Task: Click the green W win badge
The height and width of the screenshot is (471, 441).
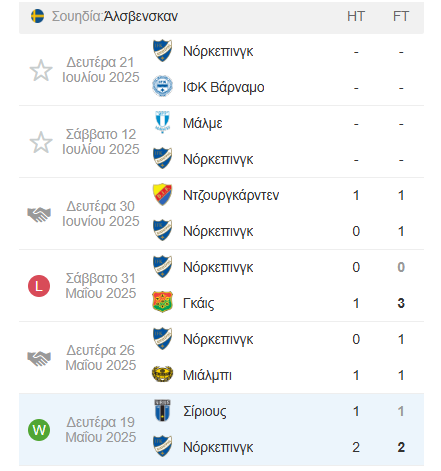Action: tap(39, 430)
